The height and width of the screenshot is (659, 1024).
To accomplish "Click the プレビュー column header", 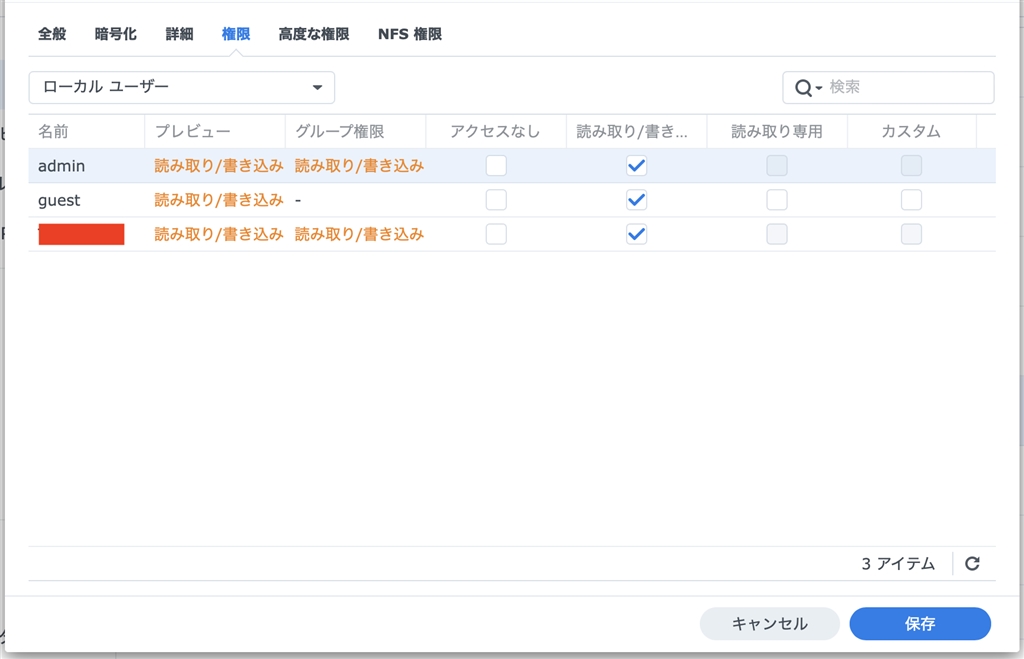I will (x=193, y=132).
